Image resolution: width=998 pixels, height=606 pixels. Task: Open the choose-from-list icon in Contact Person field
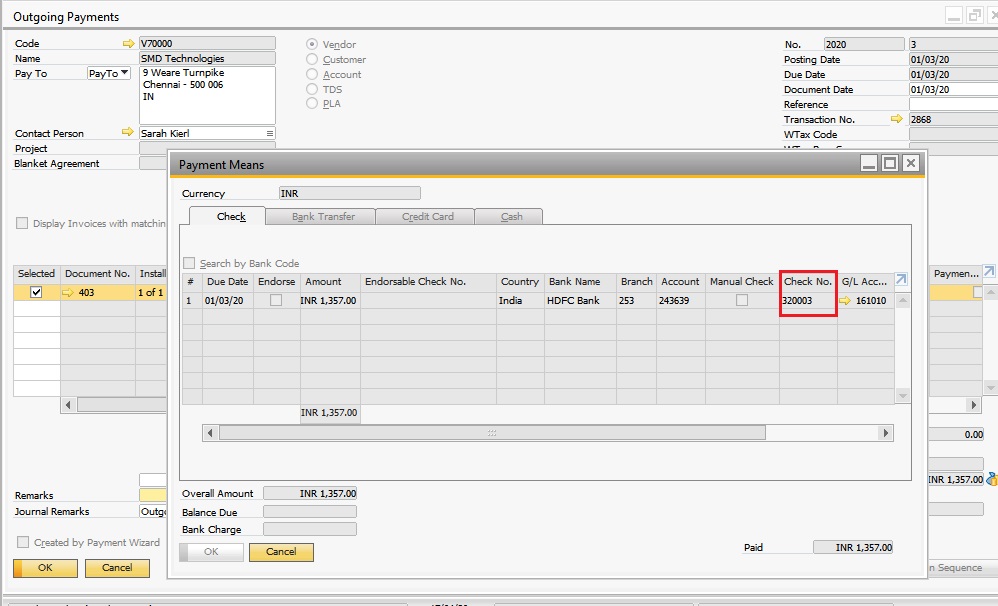(x=268, y=133)
